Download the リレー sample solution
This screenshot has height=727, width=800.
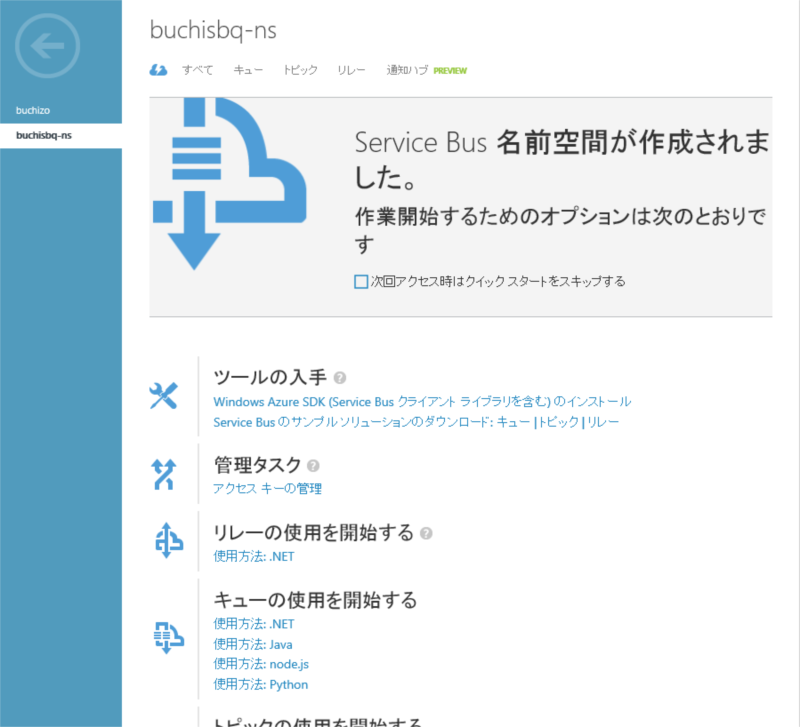[603, 422]
